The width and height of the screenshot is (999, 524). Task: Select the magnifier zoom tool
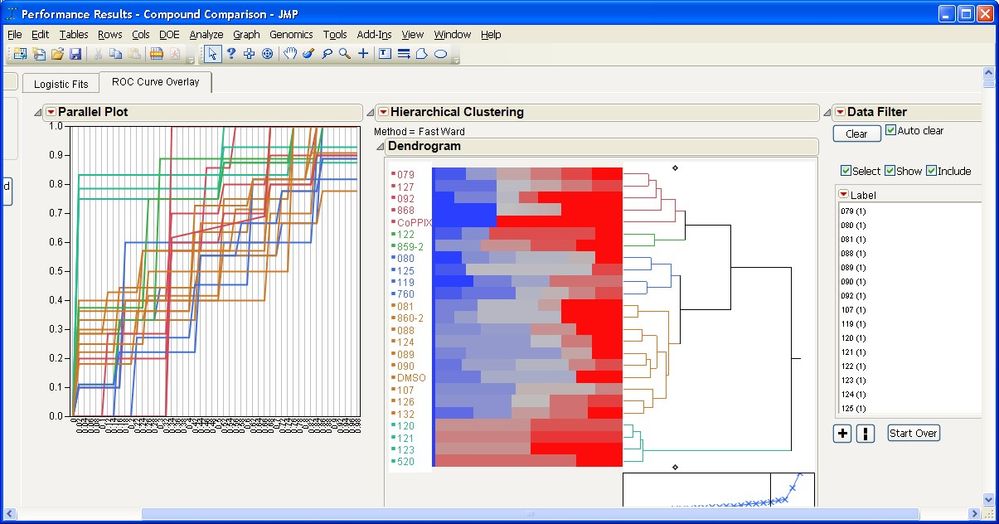coord(345,54)
